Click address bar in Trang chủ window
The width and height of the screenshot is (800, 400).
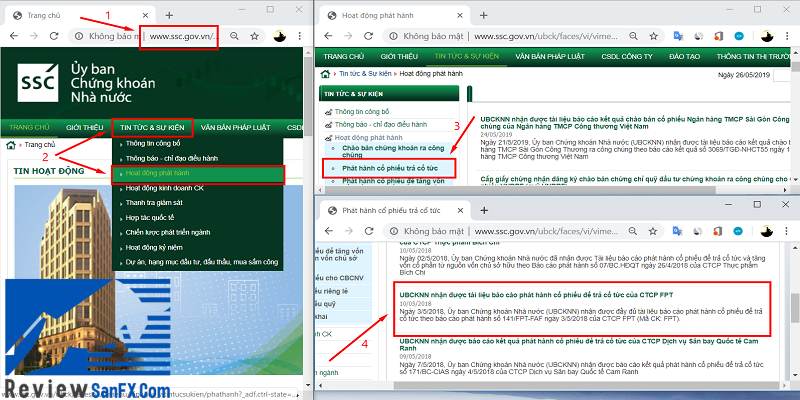(148, 36)
